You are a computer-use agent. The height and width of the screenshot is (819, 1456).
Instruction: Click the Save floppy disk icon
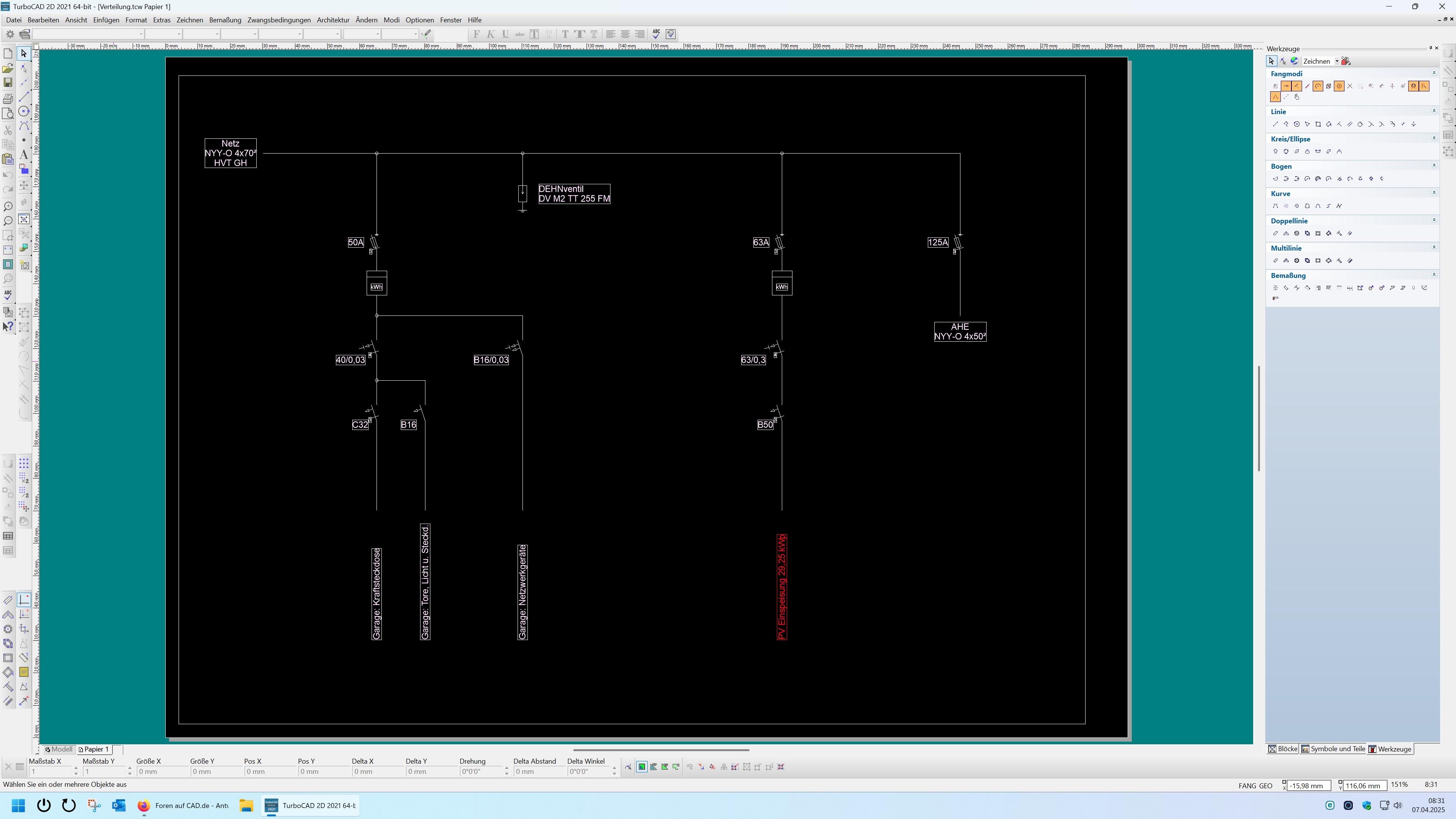8,83
